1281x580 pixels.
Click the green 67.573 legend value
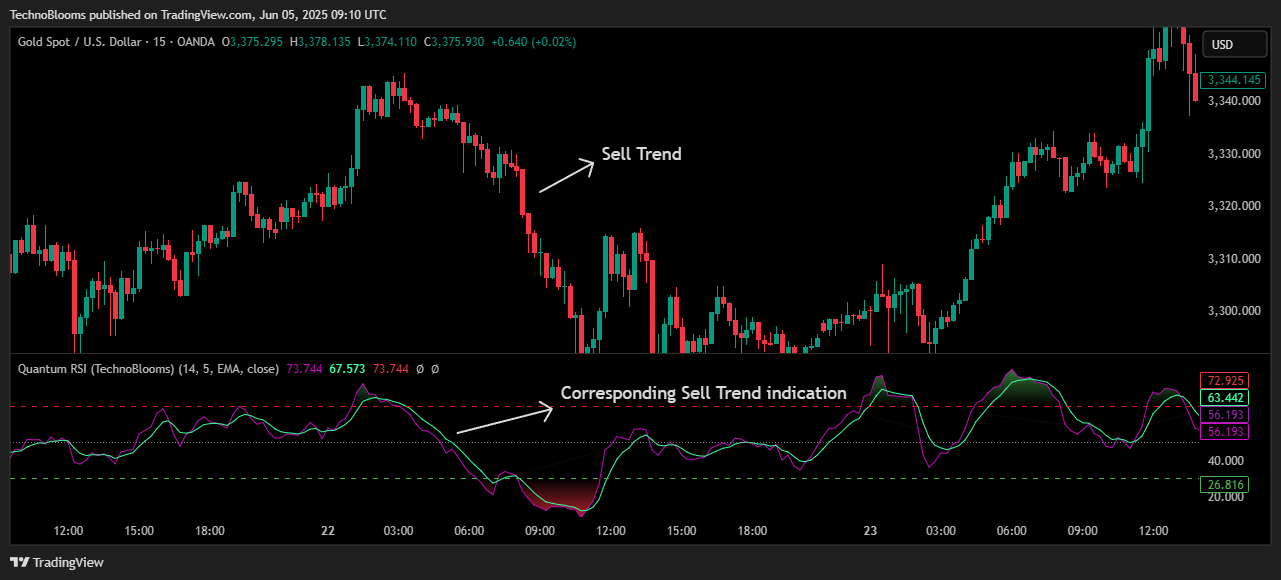(x=347, y=369)
